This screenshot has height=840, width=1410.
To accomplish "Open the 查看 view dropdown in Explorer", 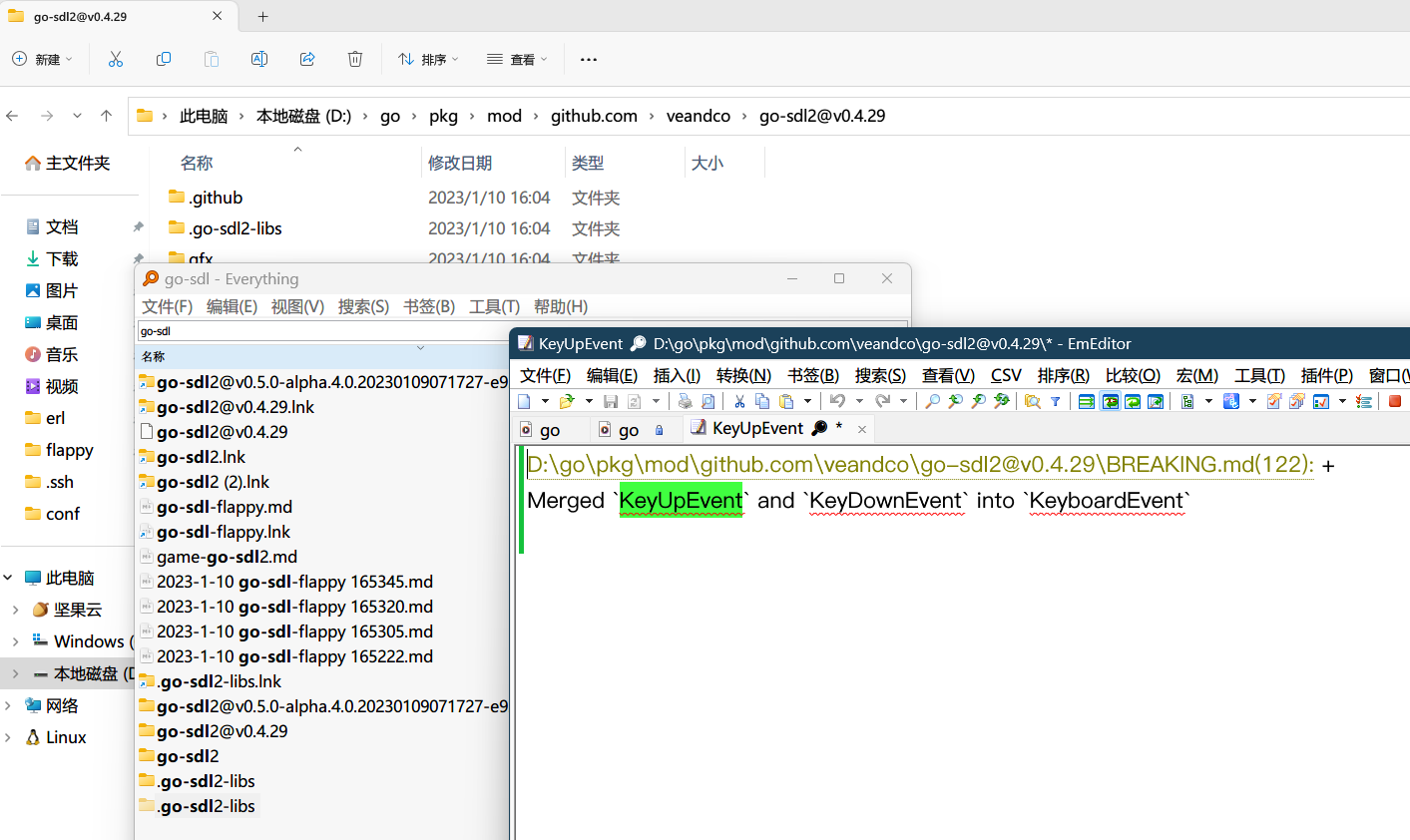I will click(x=517, y=59).
